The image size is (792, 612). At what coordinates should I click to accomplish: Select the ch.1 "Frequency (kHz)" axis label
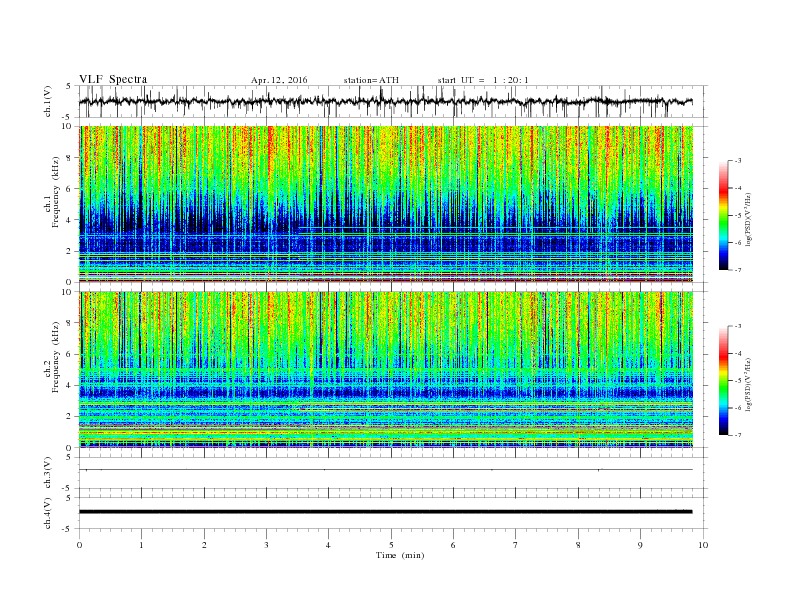(x=54, y=192)
